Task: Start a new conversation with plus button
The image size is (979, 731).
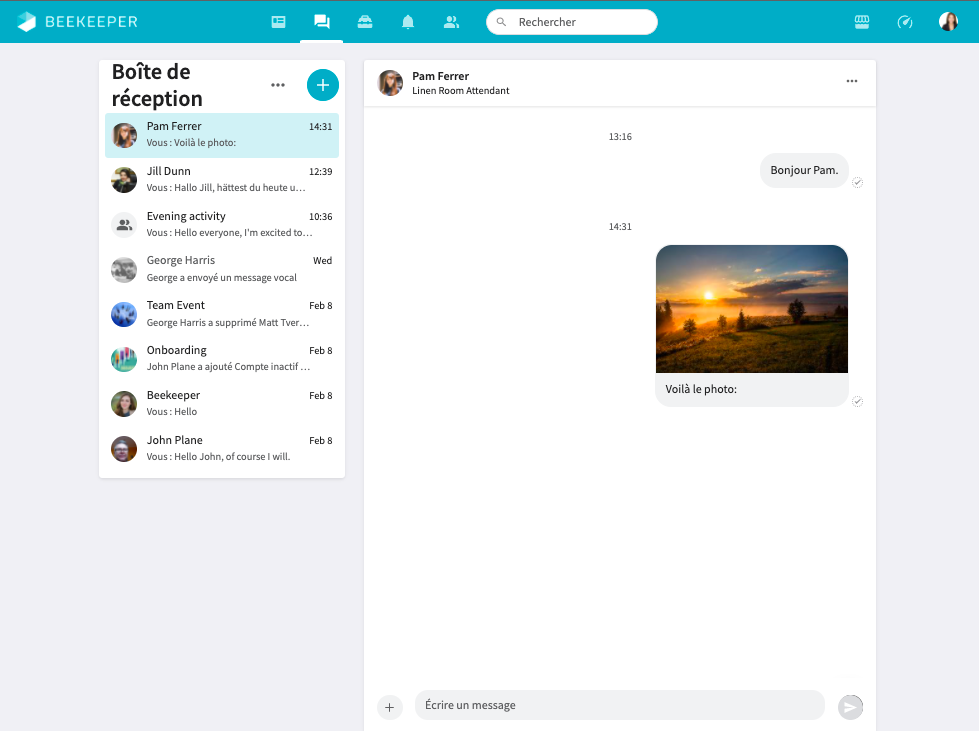Action: tap(322, 85)
